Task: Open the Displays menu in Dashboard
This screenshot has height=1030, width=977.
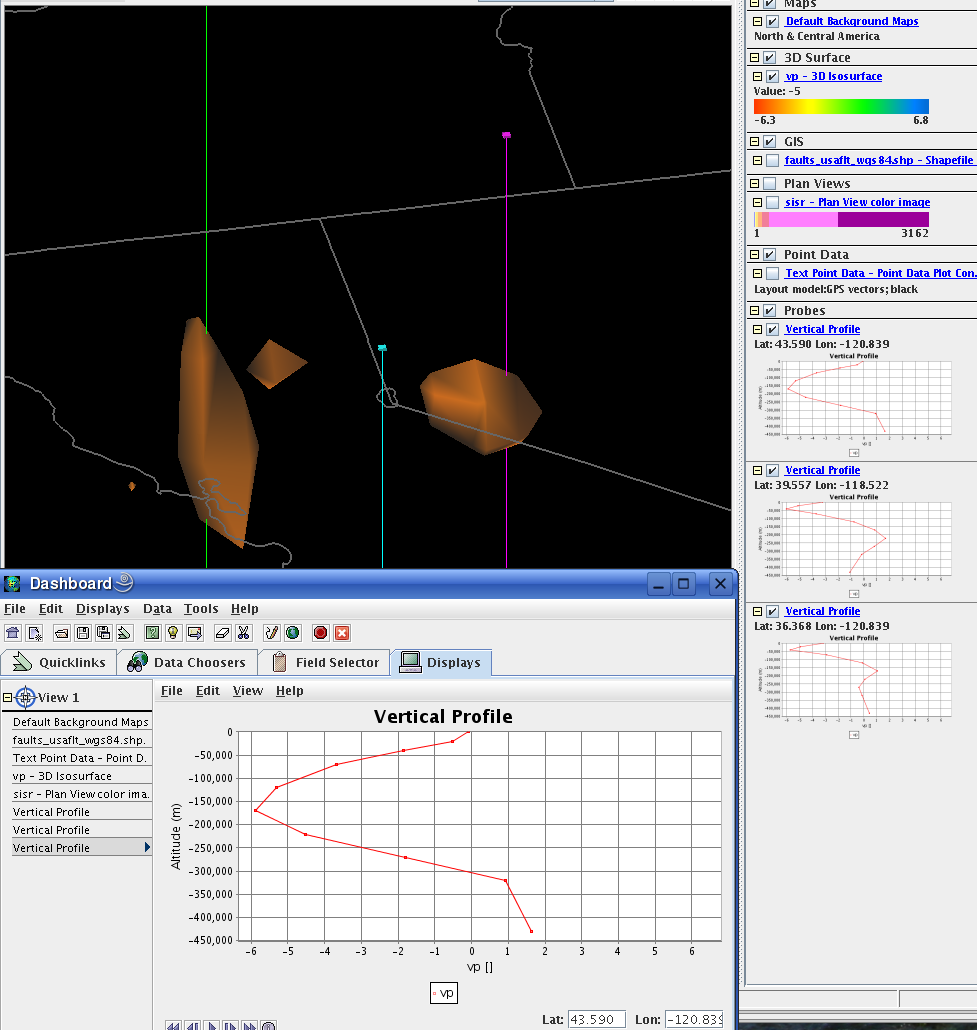Action: pyautogui.click(x=102, y=608)
